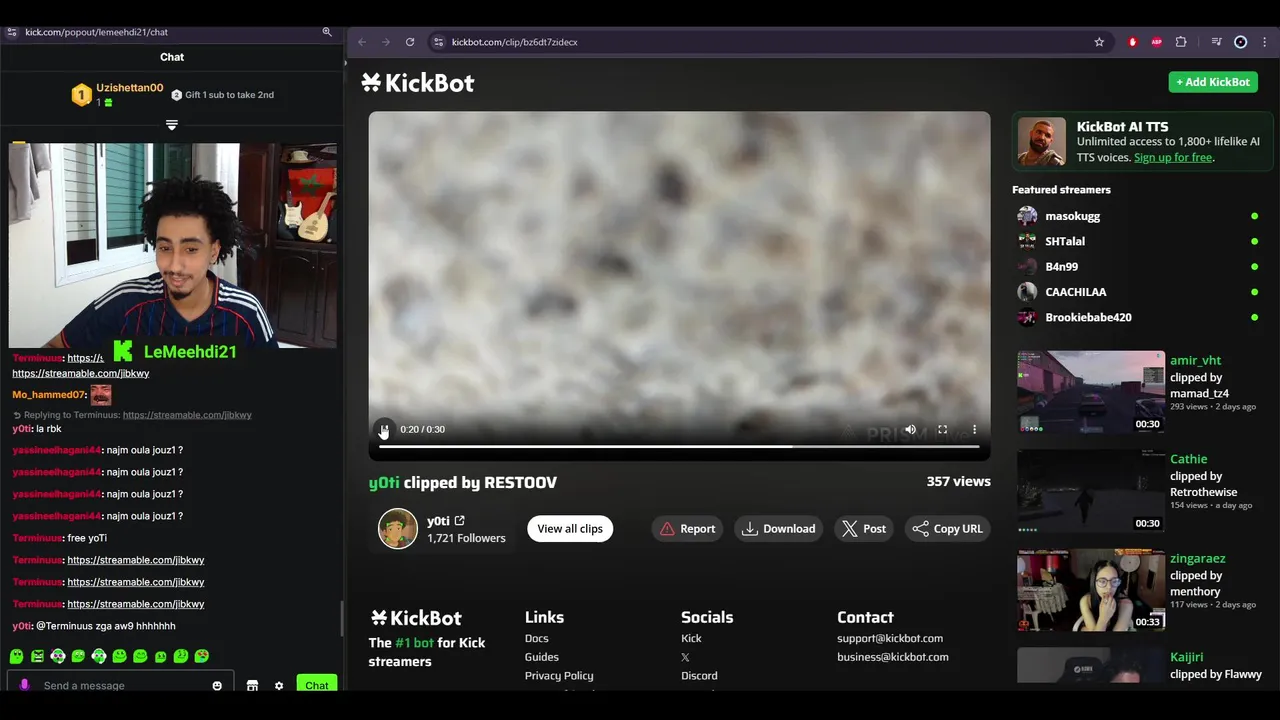Click the kickbot.com address bar URL

[x=514, y=42]
